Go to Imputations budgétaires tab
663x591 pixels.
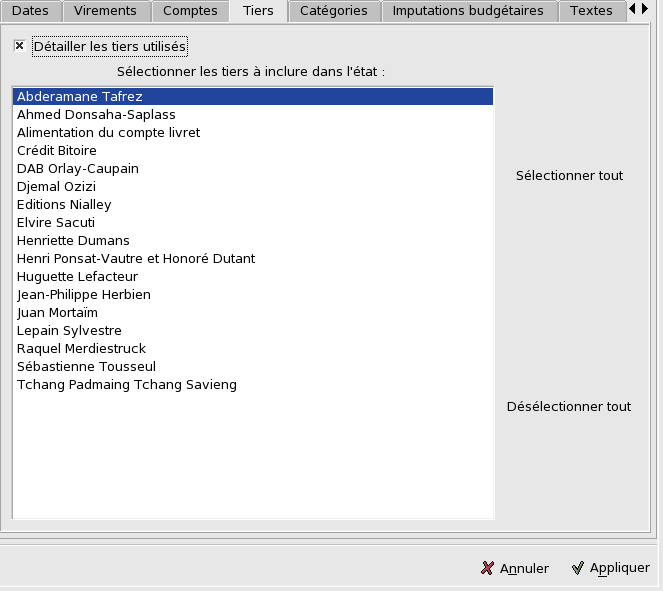468,11
